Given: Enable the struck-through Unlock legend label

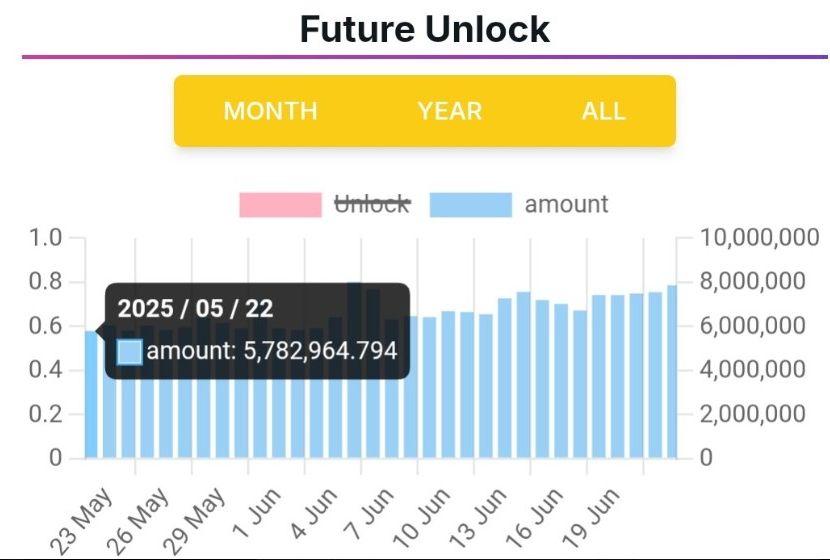Looking at the screenshot, I should coord(371,205).
